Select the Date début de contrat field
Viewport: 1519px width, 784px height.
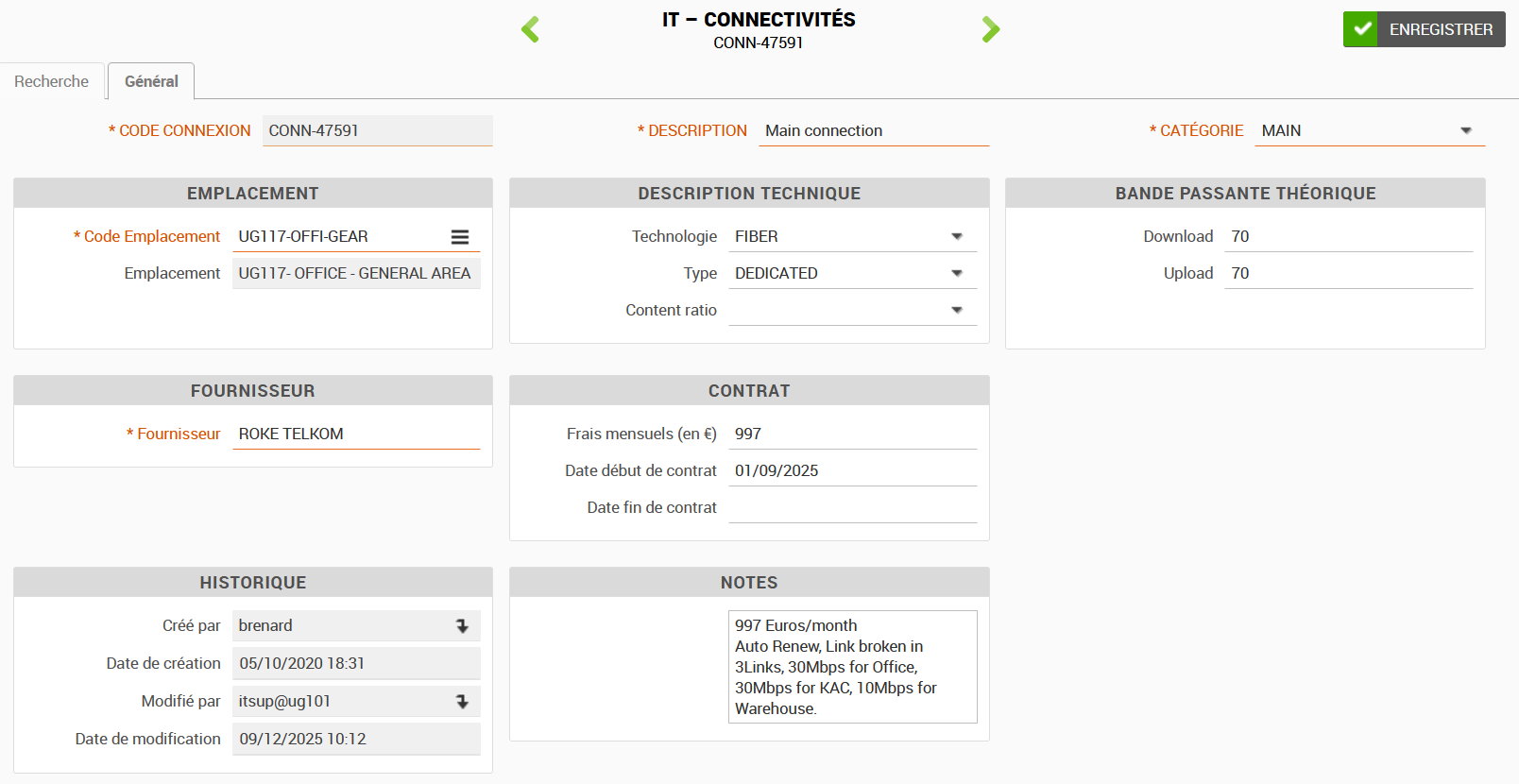(852, 471)
